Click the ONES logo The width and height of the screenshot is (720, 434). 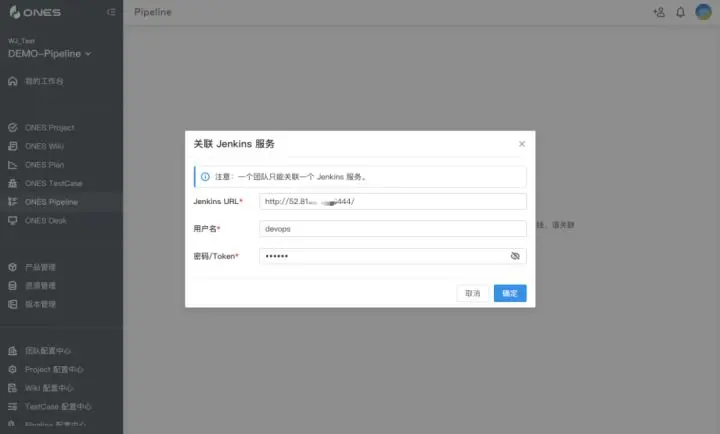pyautogui.click(x=35, y=12)
